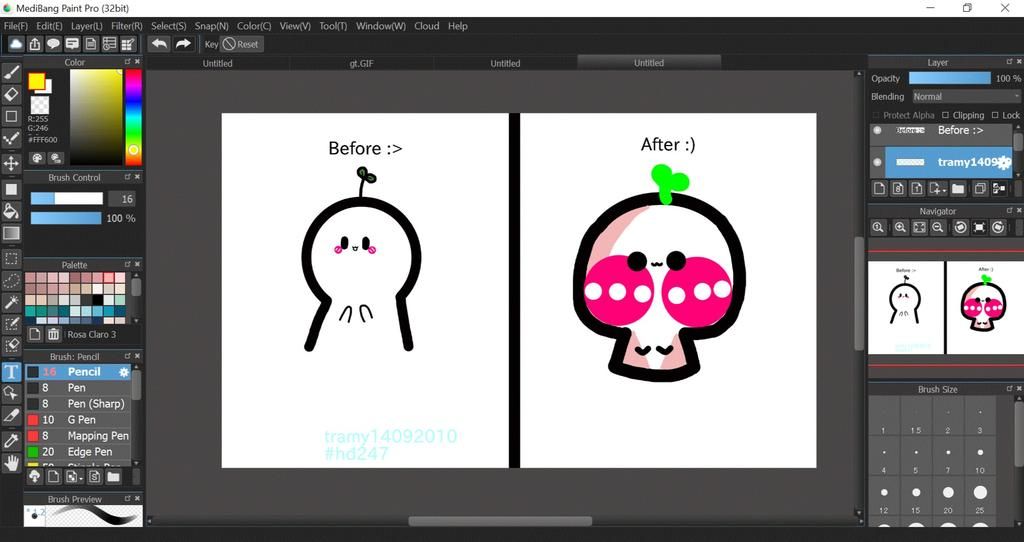The height and width of the screenshot is (542, 1024).
Task: Zoom in using Navigator magnifier plus
Action: click(x=900, y=227)
